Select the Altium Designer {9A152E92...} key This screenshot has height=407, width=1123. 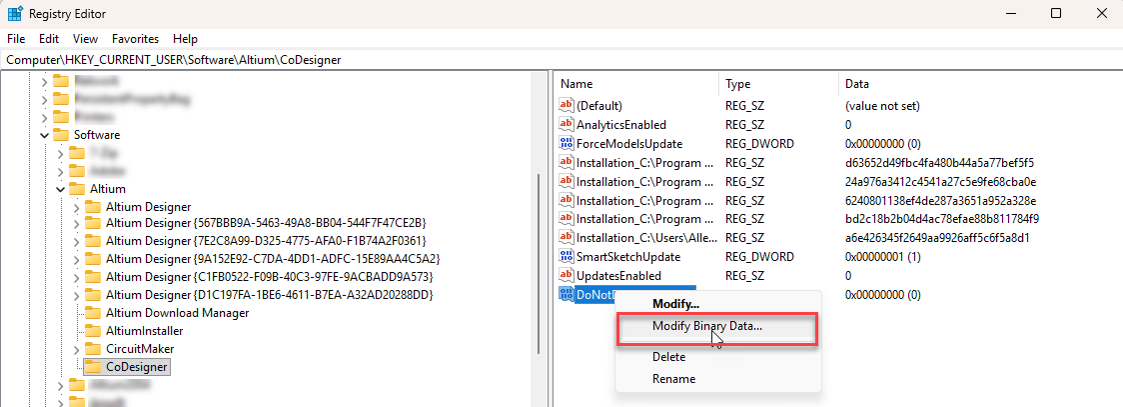pyautogui.click(x=272, y=259)
